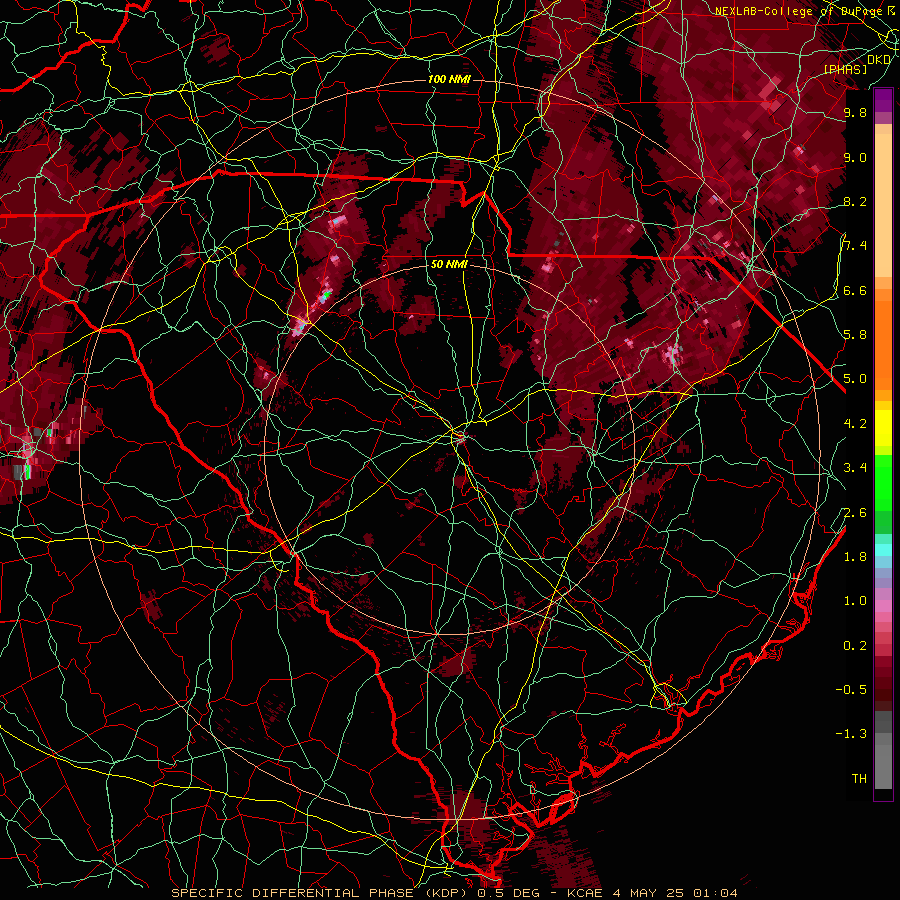Pick the cyan band of the color bar
Screen dimensions: 900x900
[x=883, y=549]
